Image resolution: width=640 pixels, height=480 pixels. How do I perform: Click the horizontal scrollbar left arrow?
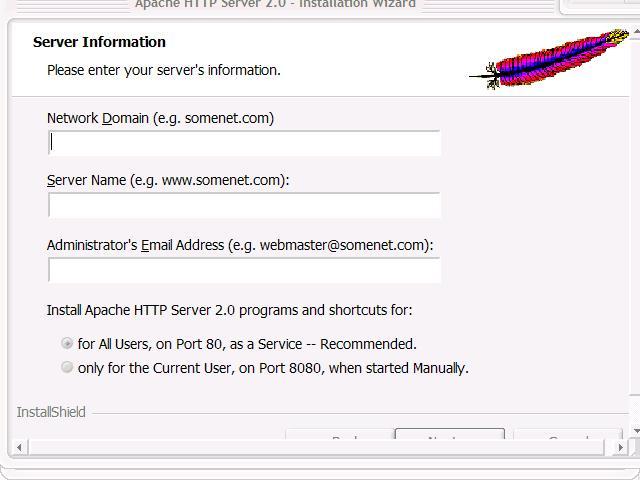[19, 447]
